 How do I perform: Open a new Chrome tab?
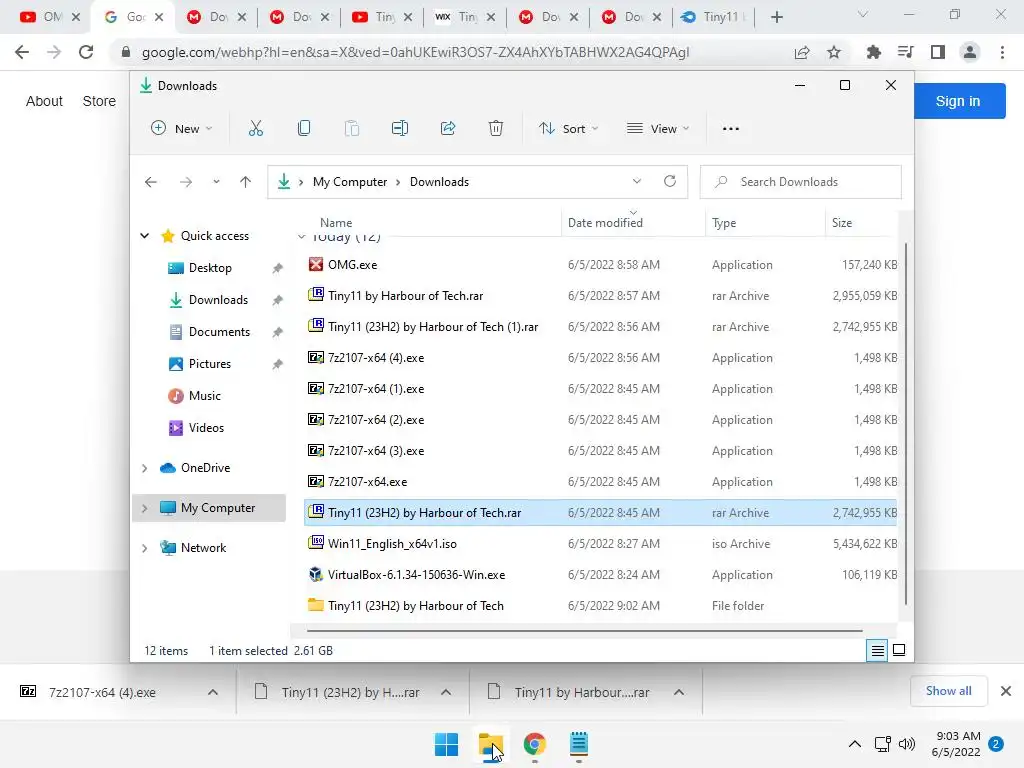tap(776, 17)
